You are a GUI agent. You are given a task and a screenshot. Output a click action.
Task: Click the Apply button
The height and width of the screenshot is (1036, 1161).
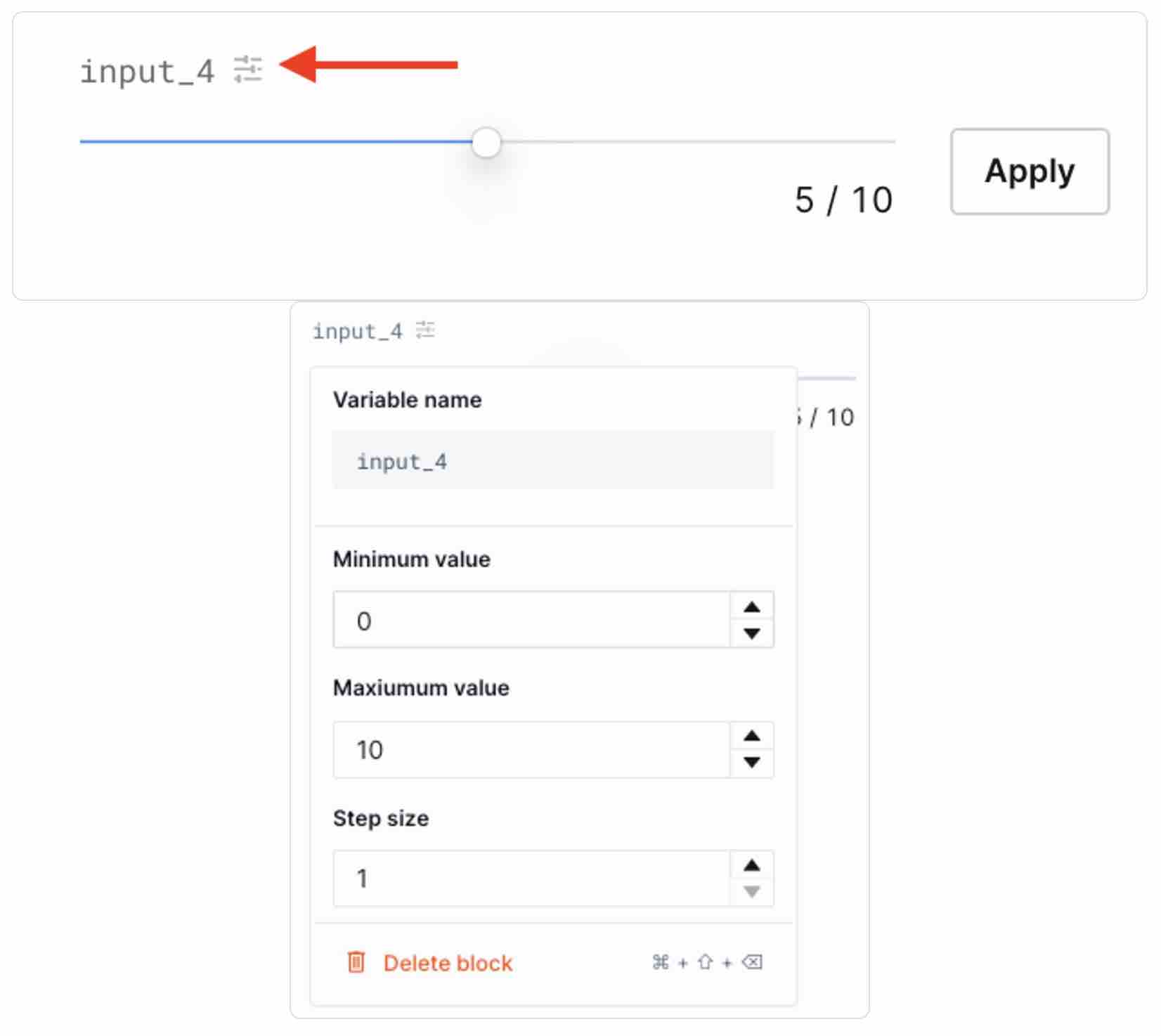(x=1030, y=171)
